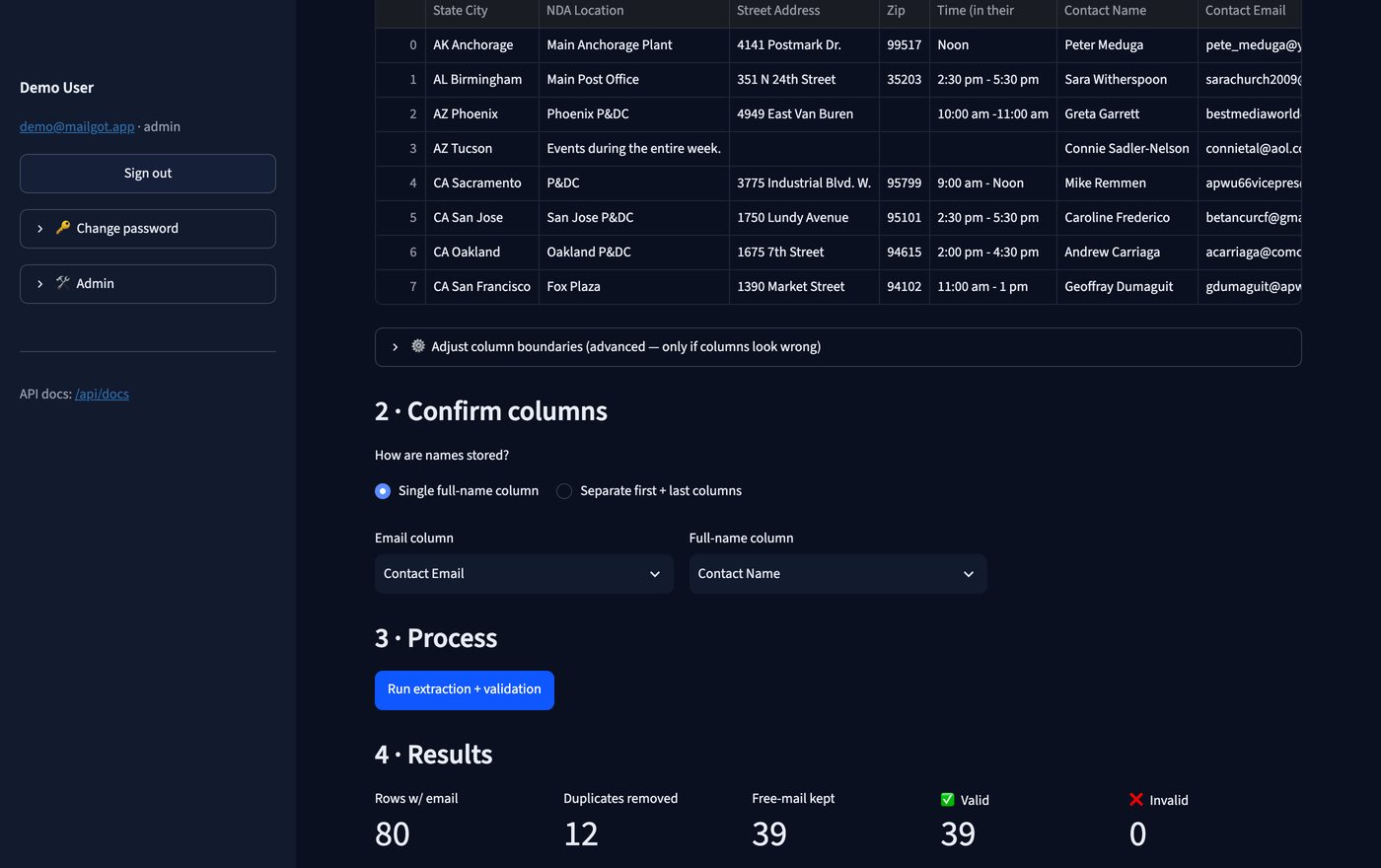Select the 1750 Lundy Avenue cell
This screenshot has width=1381, height=868.
805,218
